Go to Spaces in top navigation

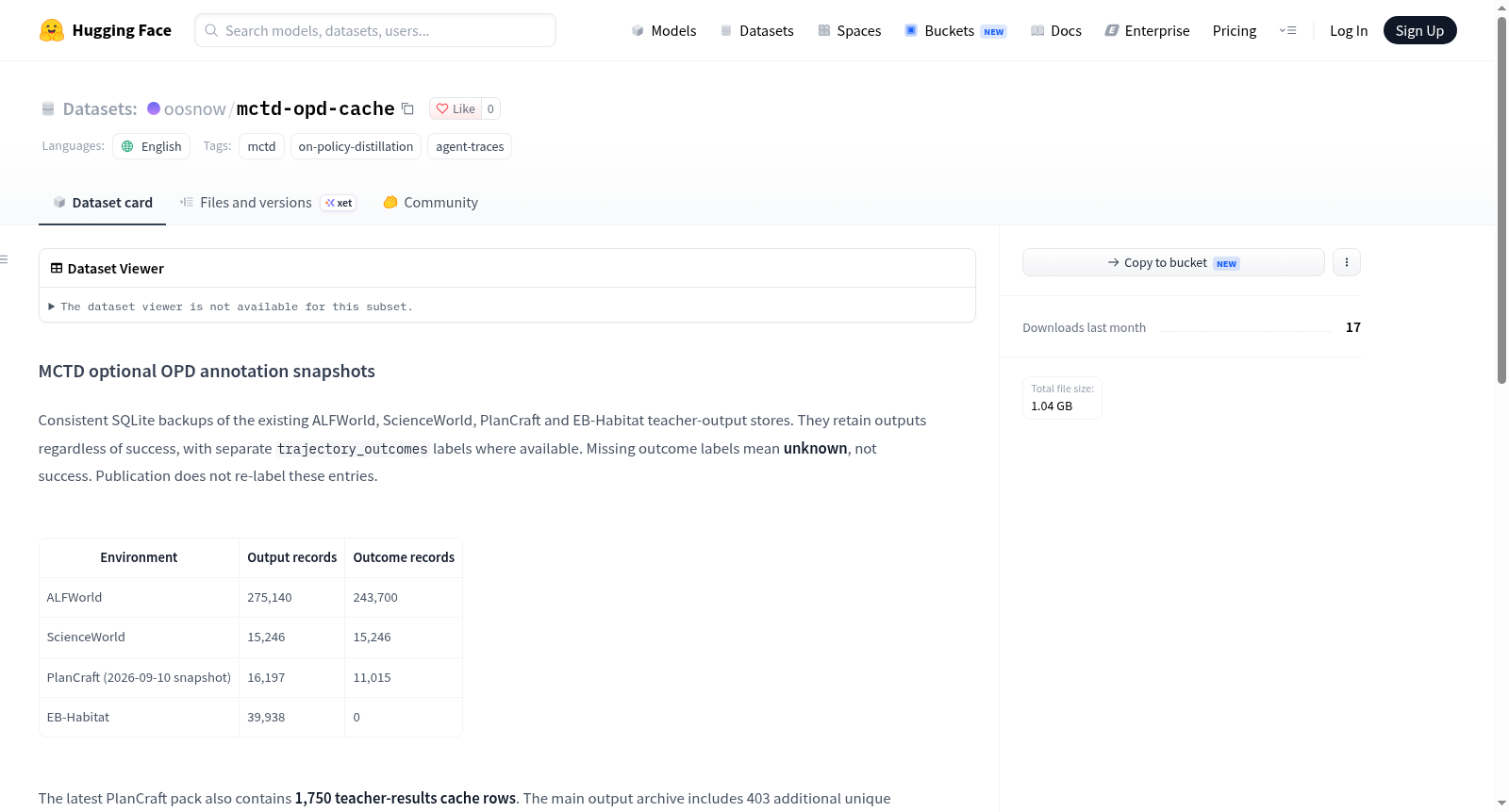849,30
